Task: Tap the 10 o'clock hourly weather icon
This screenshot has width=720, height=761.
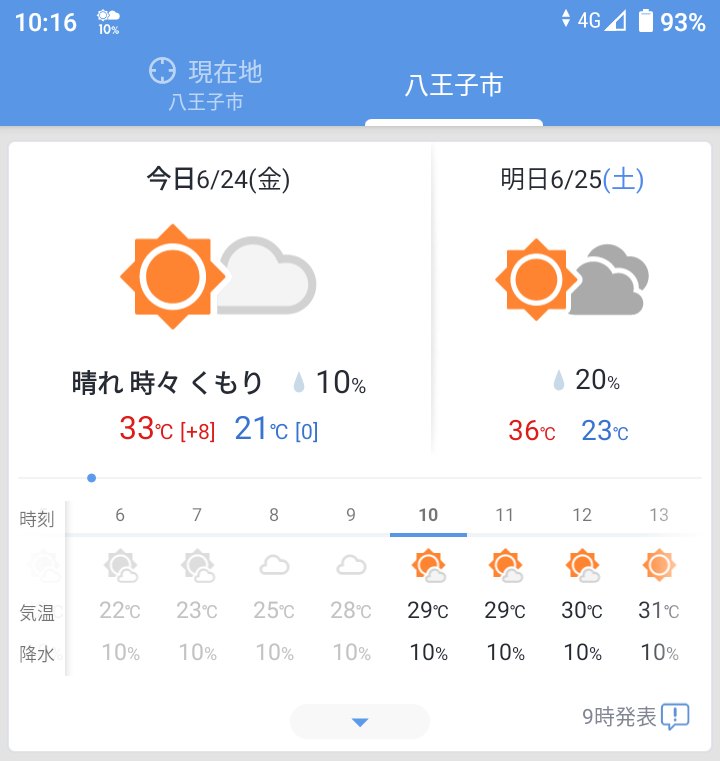Action: pos(428,567)
